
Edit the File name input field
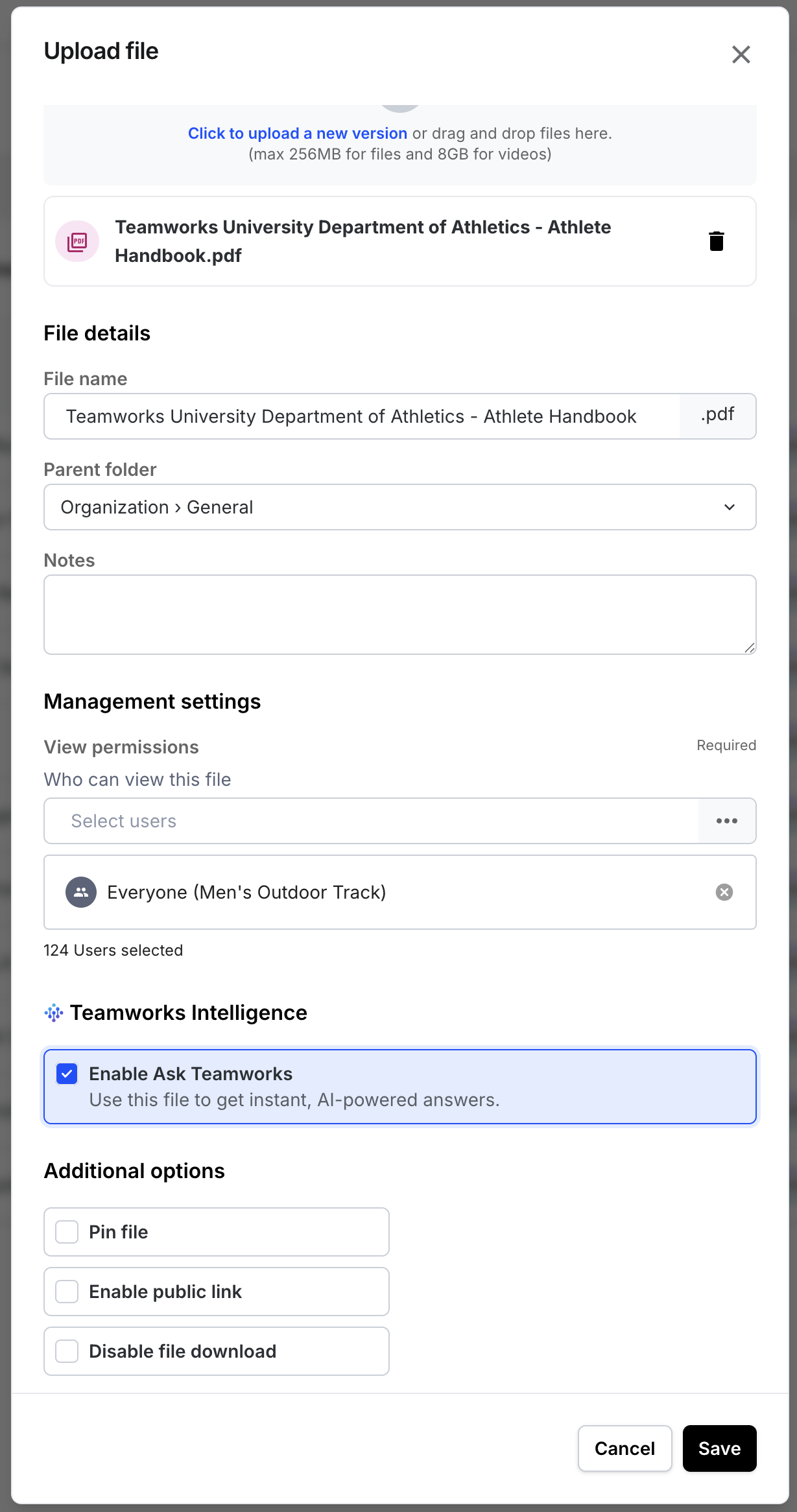click(x=362, y=416)
